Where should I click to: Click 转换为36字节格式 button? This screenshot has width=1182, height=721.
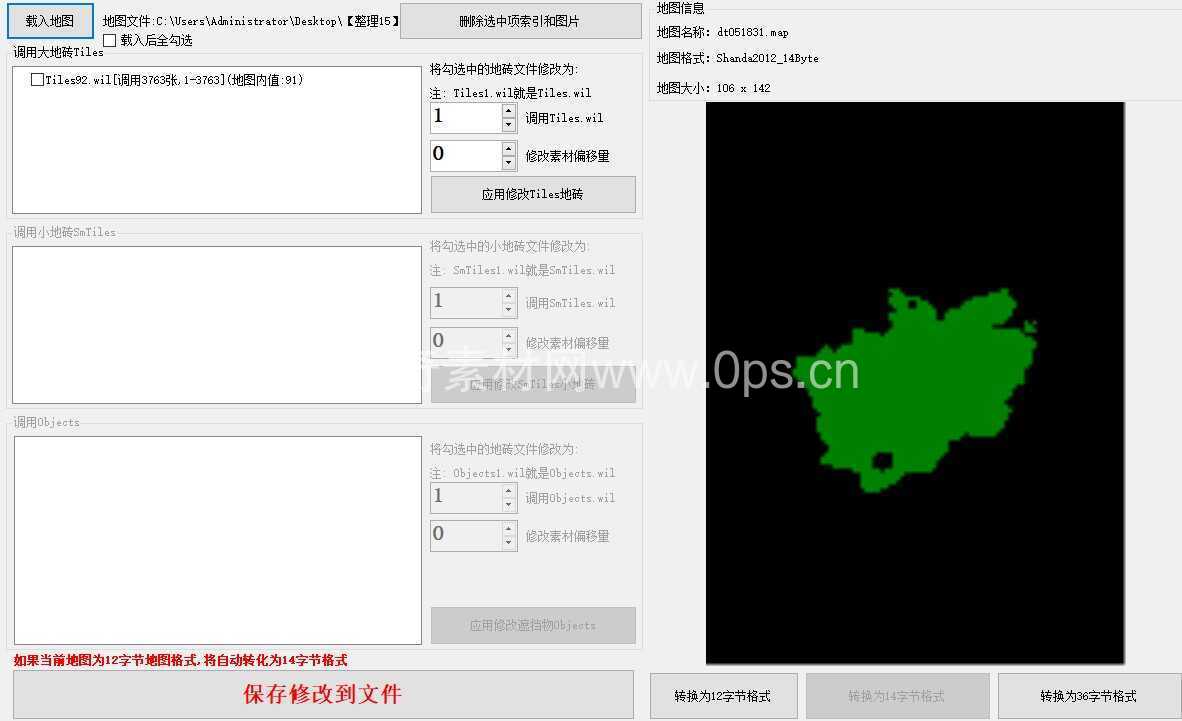click(1088, 696)
